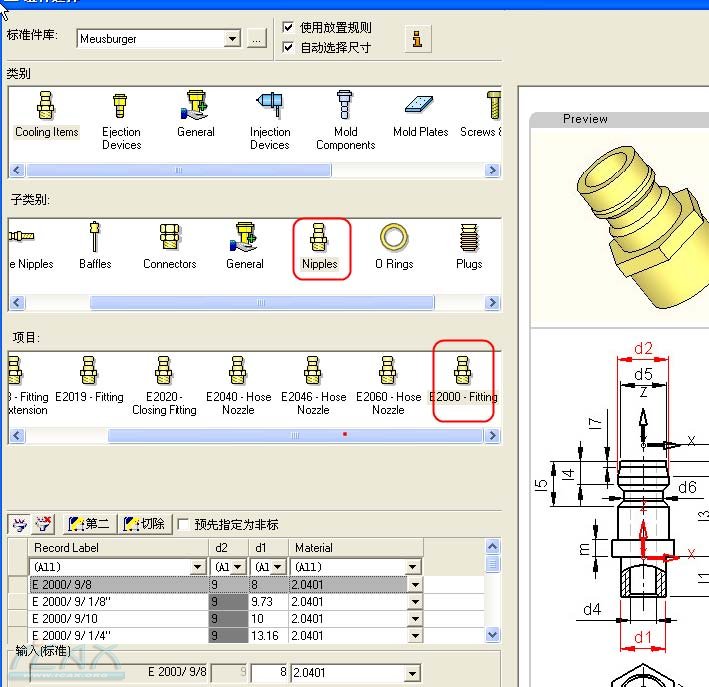
Task: Toggle the 使用放置规则 checkbox
Action: pos(289,28)
